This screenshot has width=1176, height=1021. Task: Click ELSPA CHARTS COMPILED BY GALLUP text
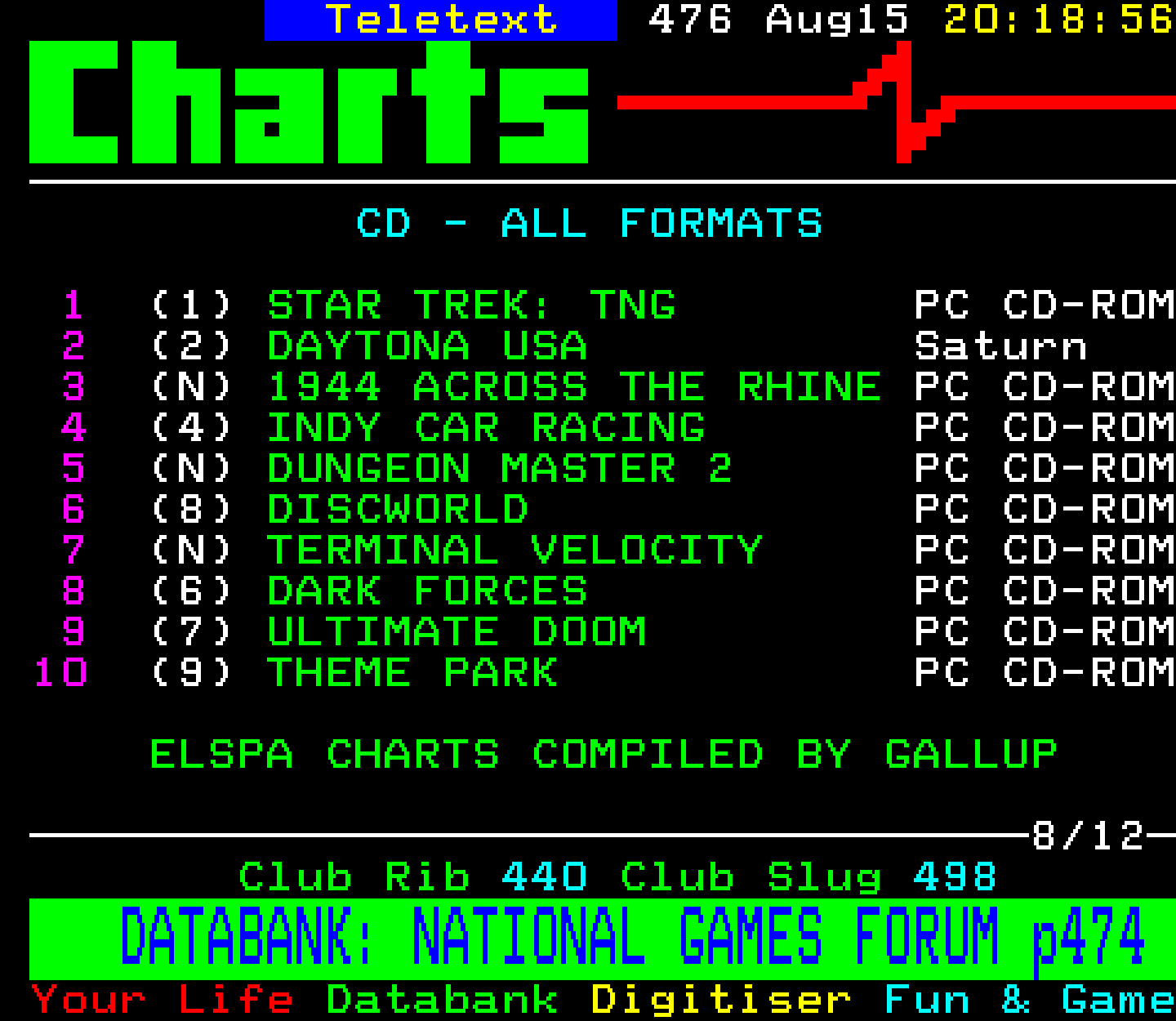coord(604,755)
